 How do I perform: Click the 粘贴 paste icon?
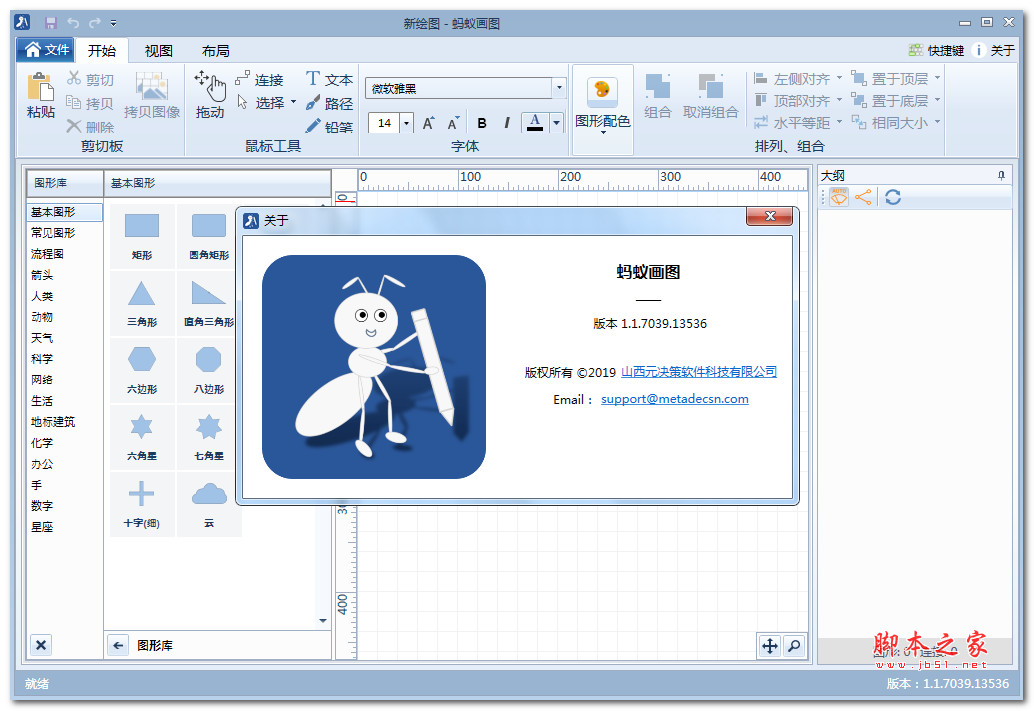pos(40,88)
